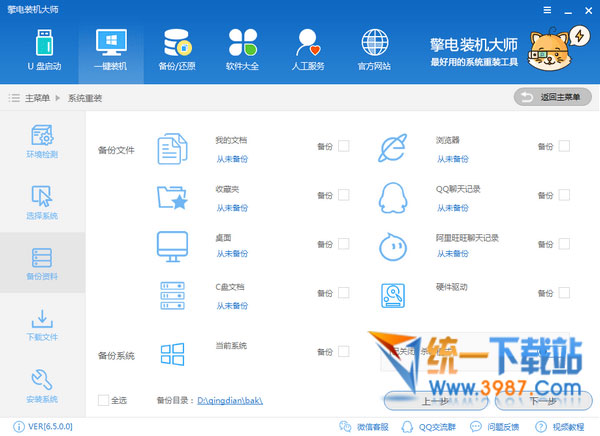Open backup directory D:\qingdian\bak\ link
Screen dimensions: 600x436
(x=230, y=400)
